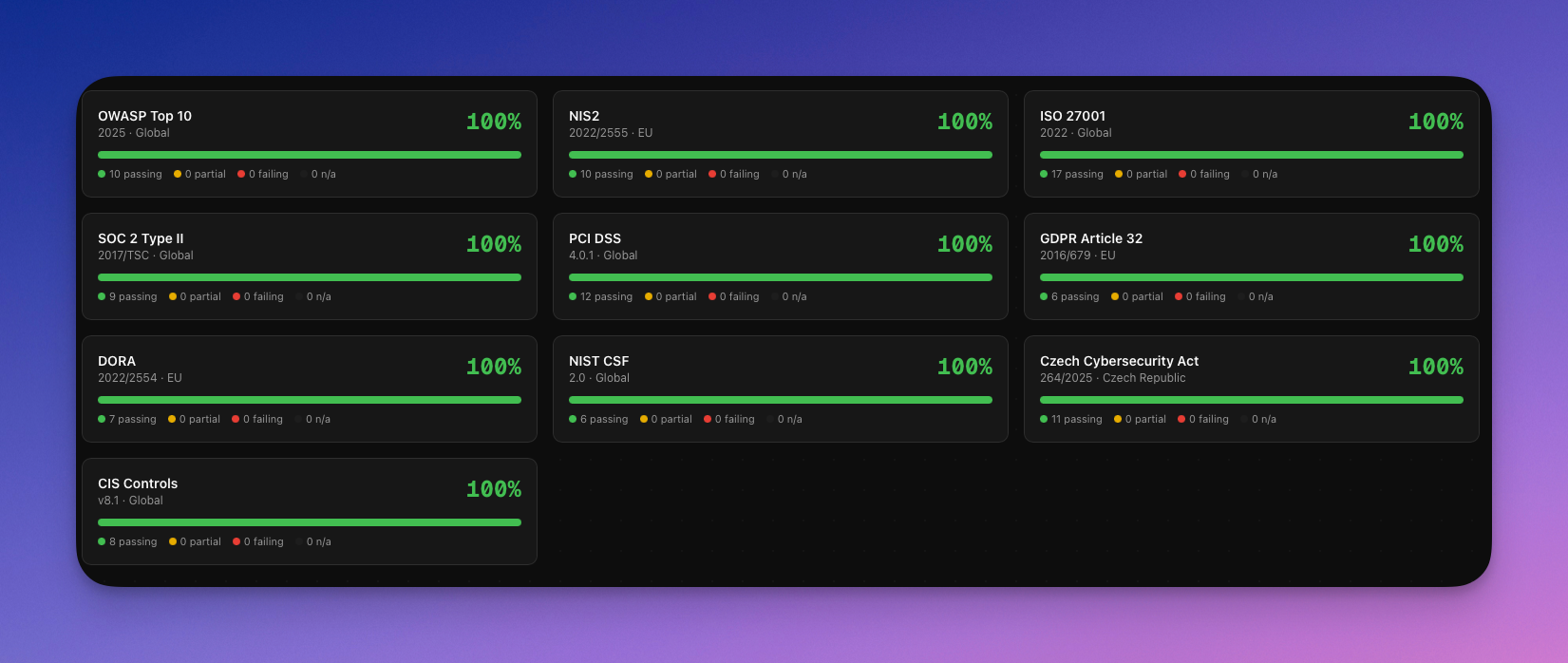This screenshot has width=1568, height=663.
Task: Click the GDPR Article 32 progress bar
Action: pos(1252,277)
